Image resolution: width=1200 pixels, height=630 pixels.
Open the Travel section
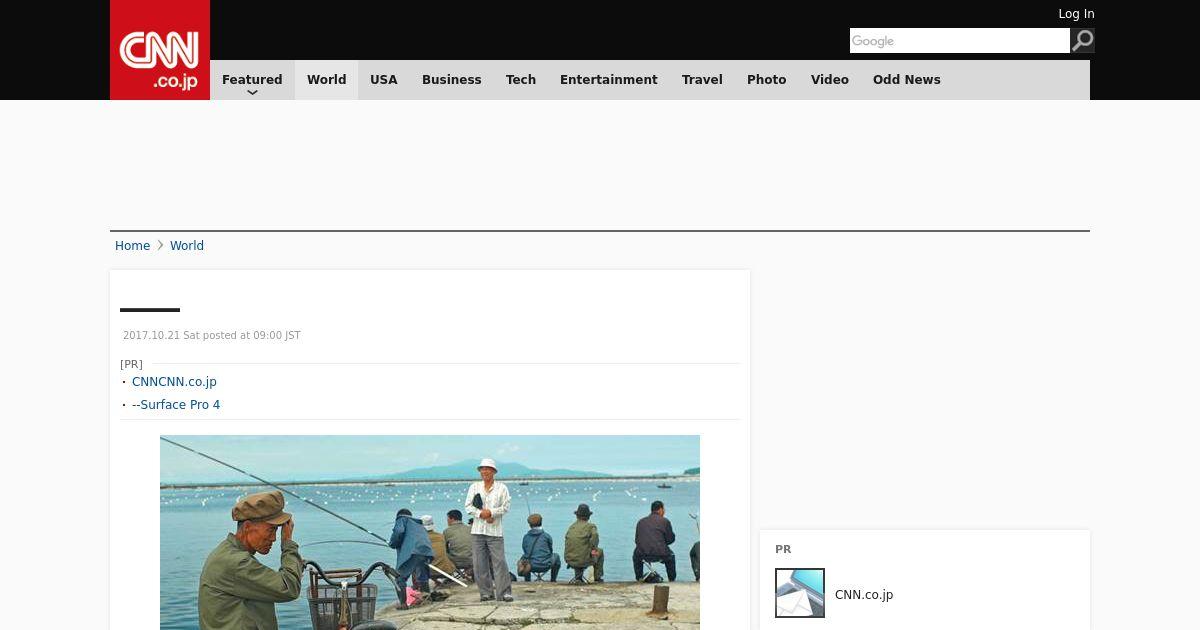(702, 80)
